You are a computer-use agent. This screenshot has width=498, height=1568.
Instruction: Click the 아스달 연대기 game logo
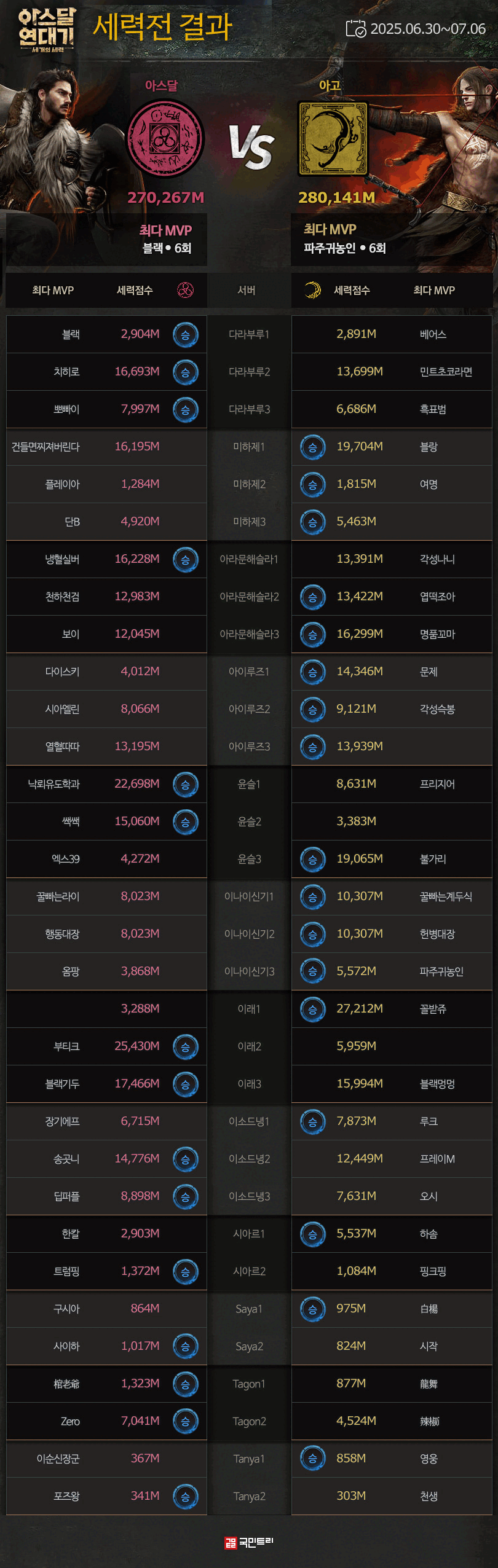47,29
